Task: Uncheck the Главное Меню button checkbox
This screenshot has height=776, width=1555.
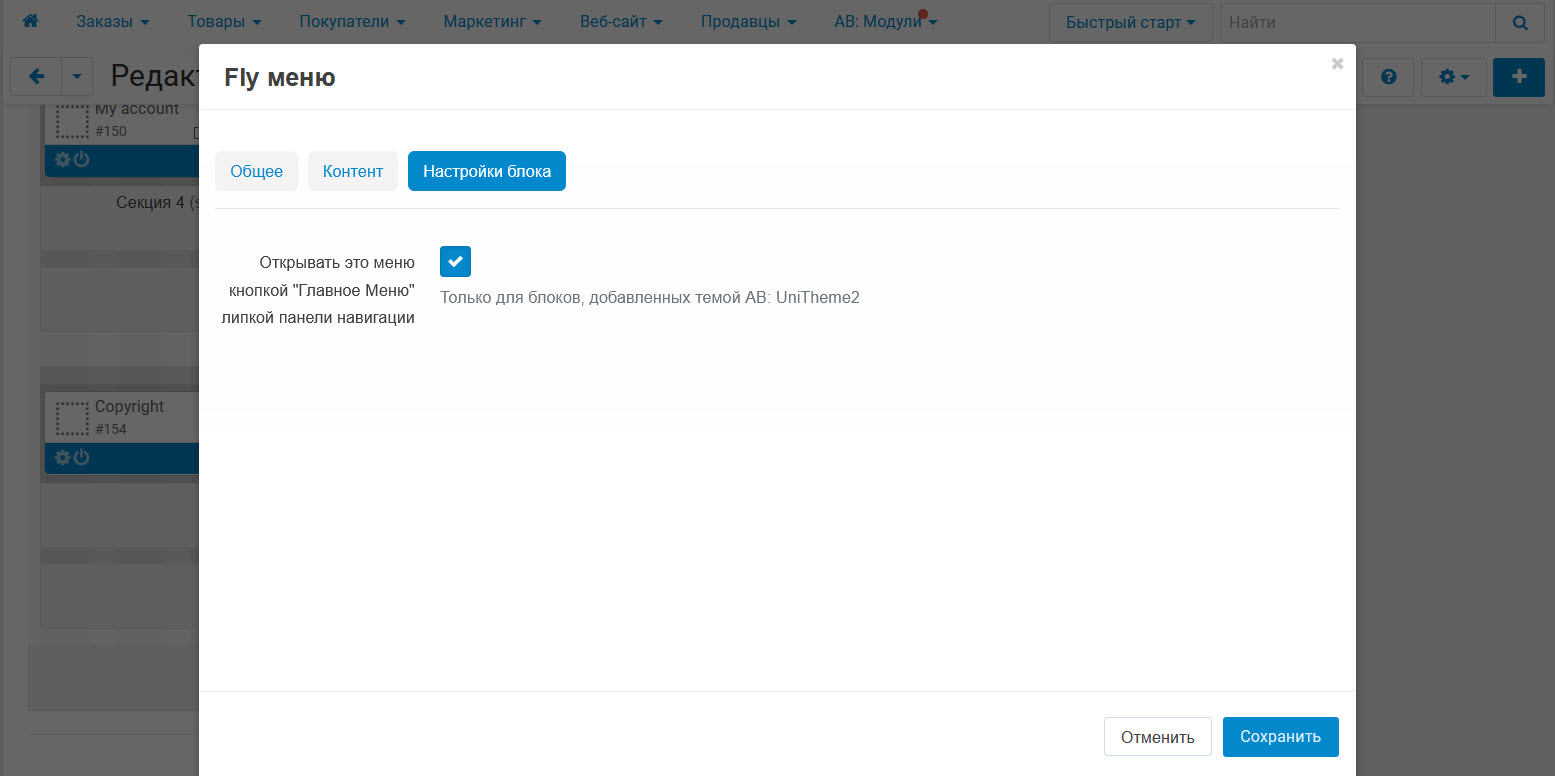Action: pos(455,262)
